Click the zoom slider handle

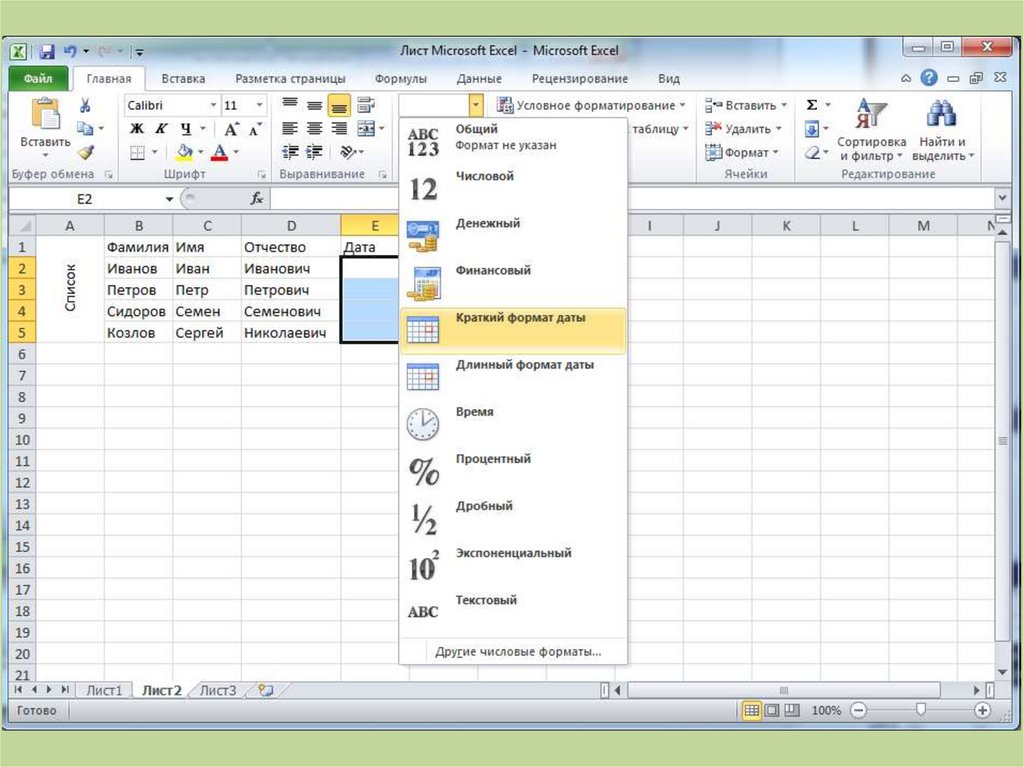[921, 710]
